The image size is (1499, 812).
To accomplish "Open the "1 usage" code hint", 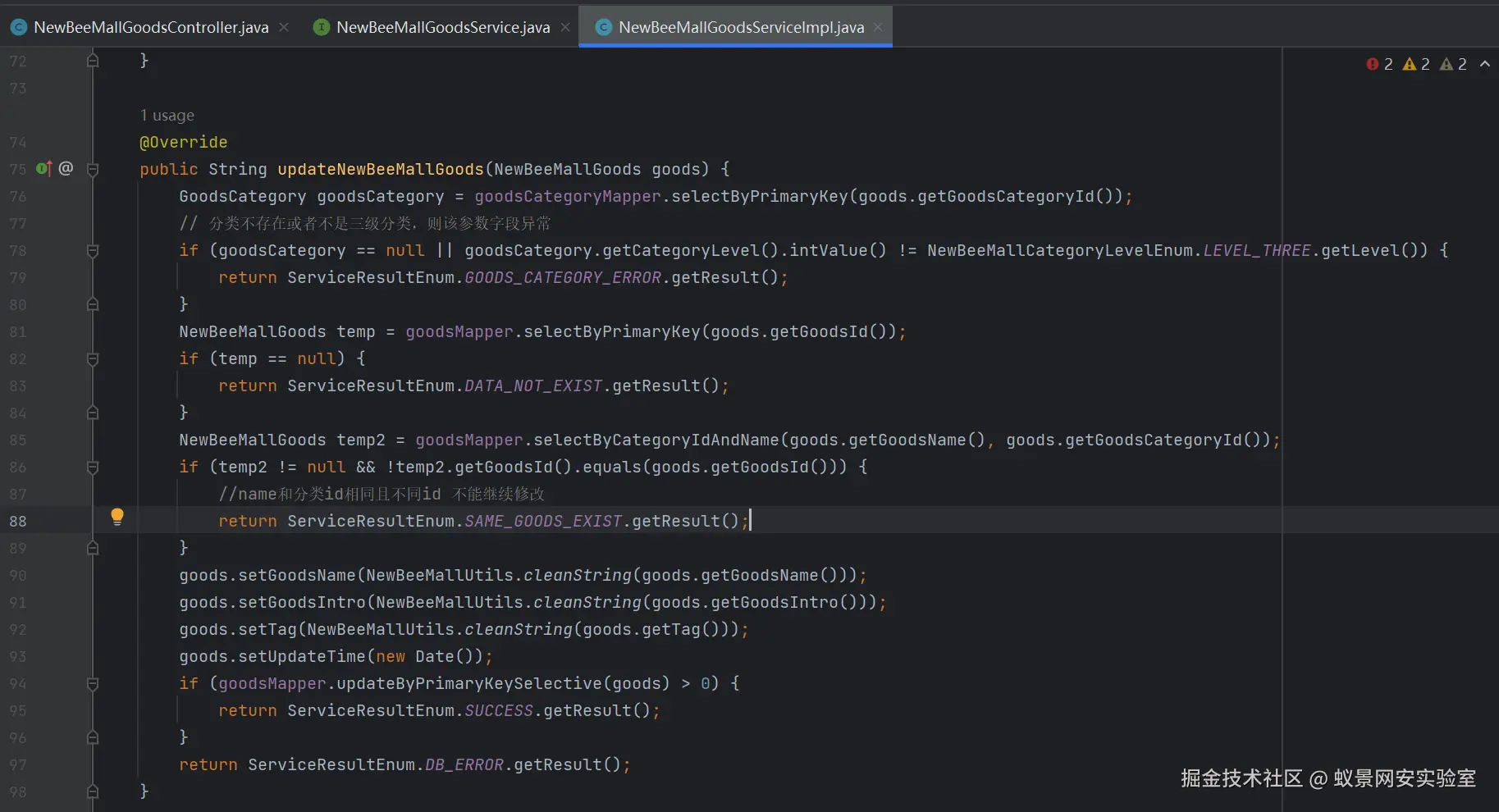I will pyautogui.click(x=167, y=115).
